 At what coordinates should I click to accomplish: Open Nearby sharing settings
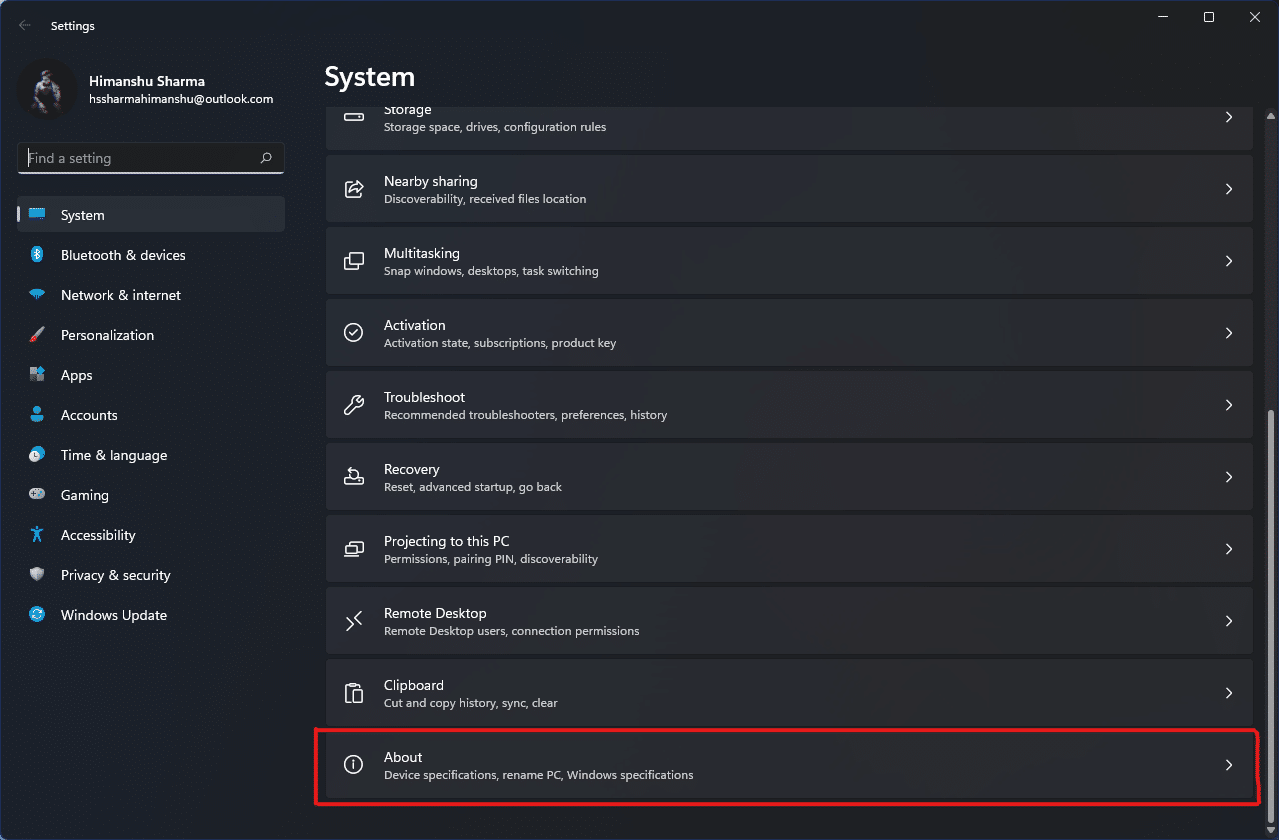(x=789, y=189)
